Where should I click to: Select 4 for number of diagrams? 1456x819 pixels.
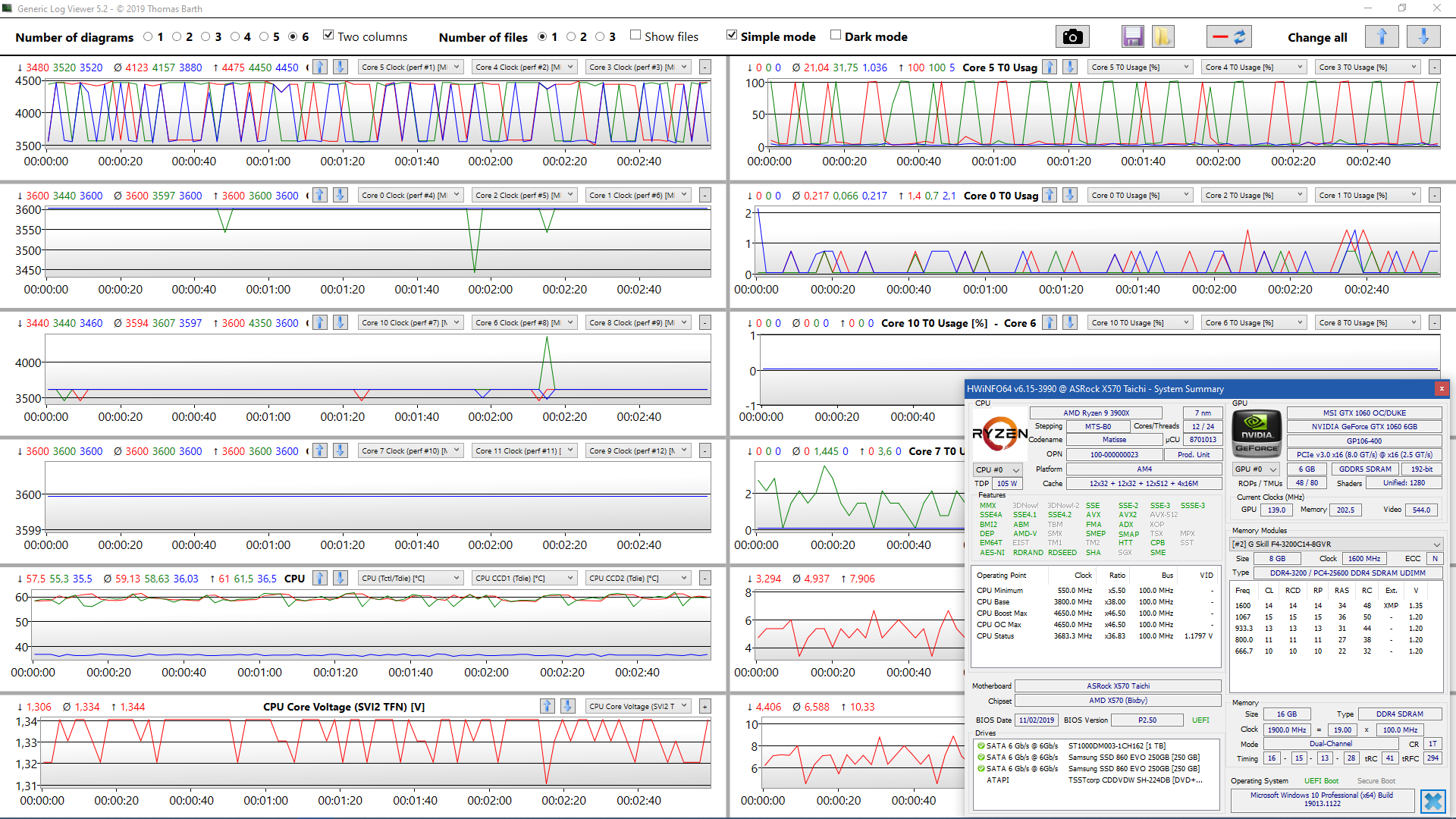235,36
